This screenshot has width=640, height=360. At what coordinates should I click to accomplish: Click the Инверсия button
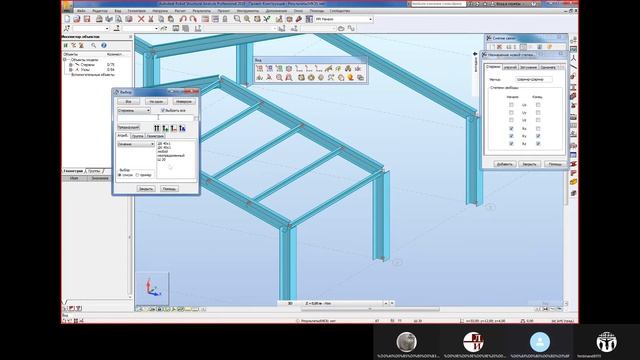click(183, 101)
